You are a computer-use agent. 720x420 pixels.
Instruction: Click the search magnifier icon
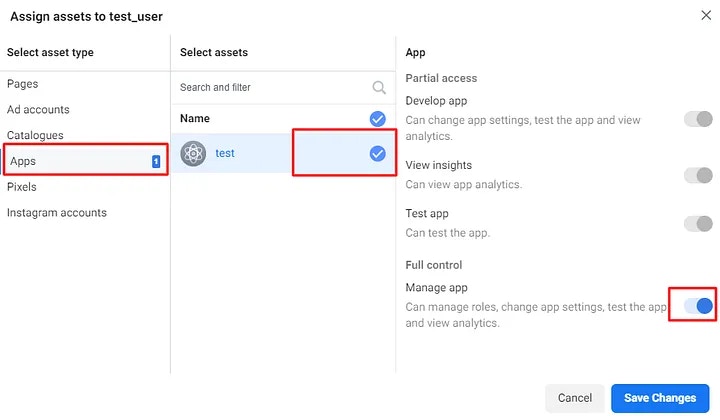[x=379, y=87]
